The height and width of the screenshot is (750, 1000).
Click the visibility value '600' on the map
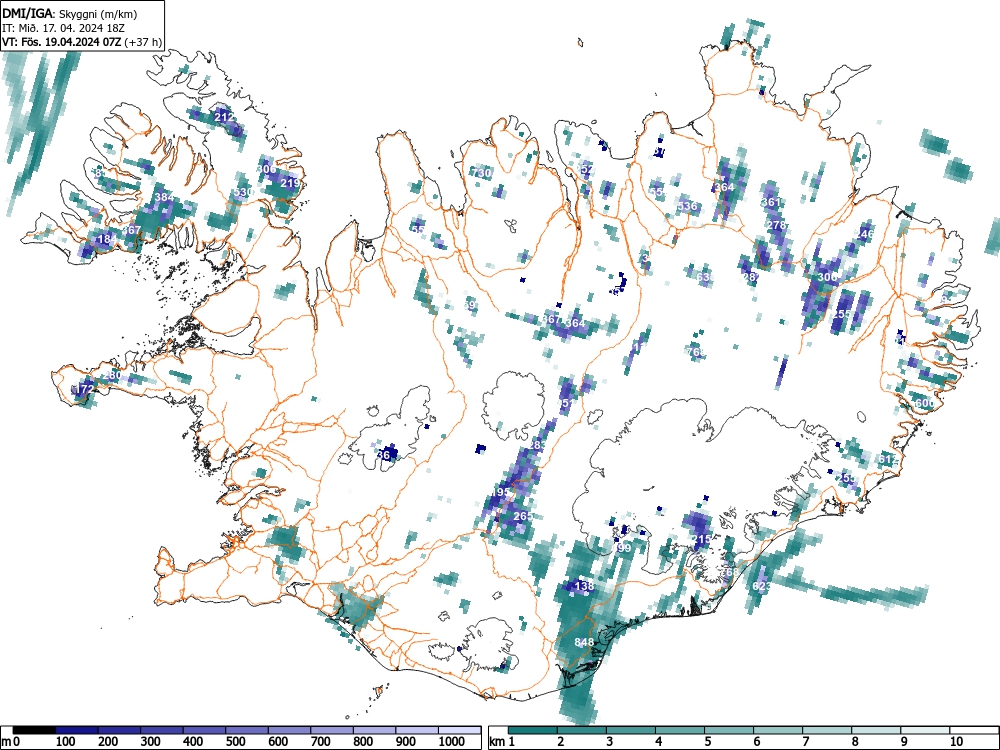(x=925, y=404)
